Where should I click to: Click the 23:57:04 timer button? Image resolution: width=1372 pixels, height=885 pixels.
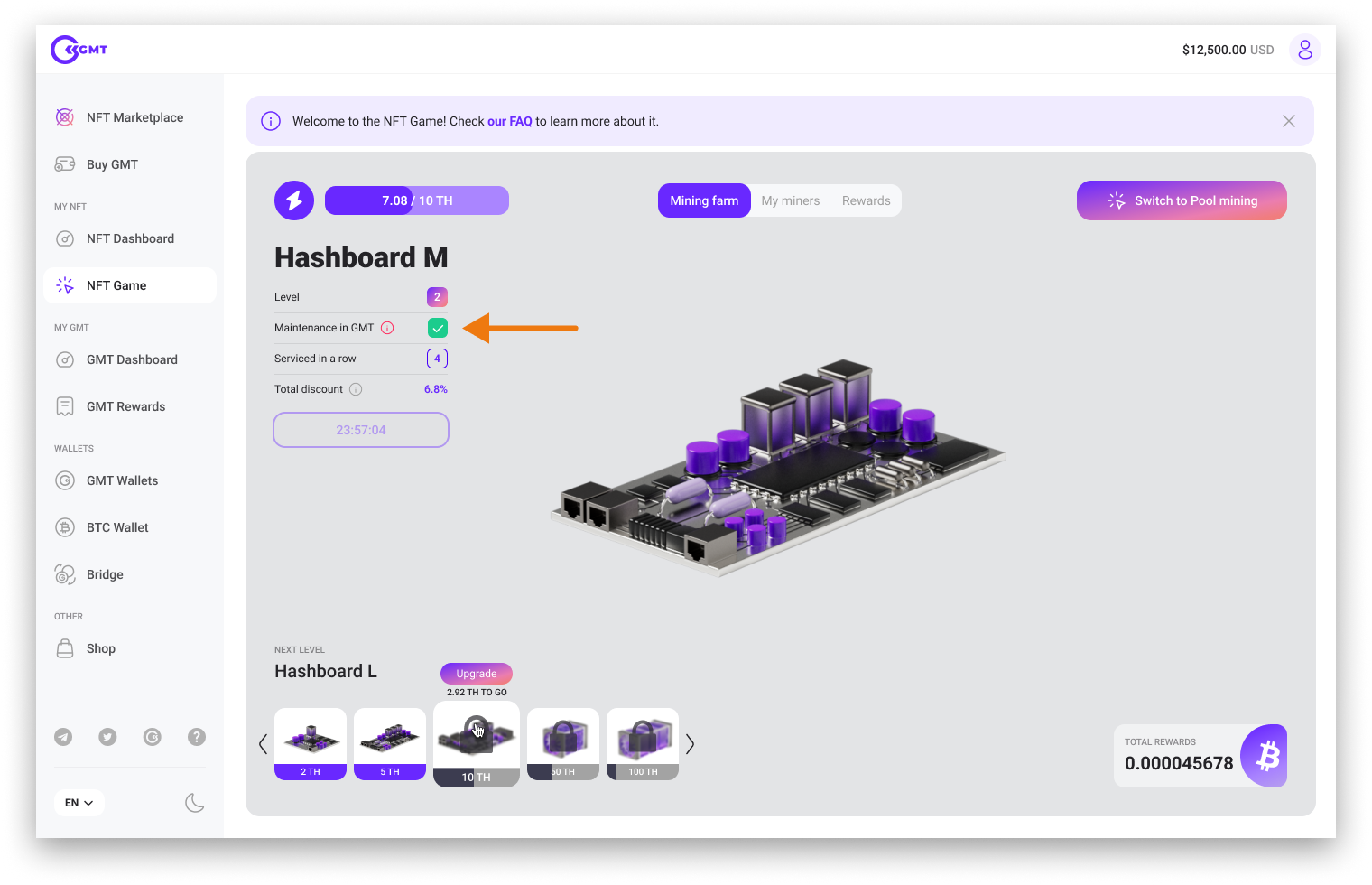click(x=361, y=430)
